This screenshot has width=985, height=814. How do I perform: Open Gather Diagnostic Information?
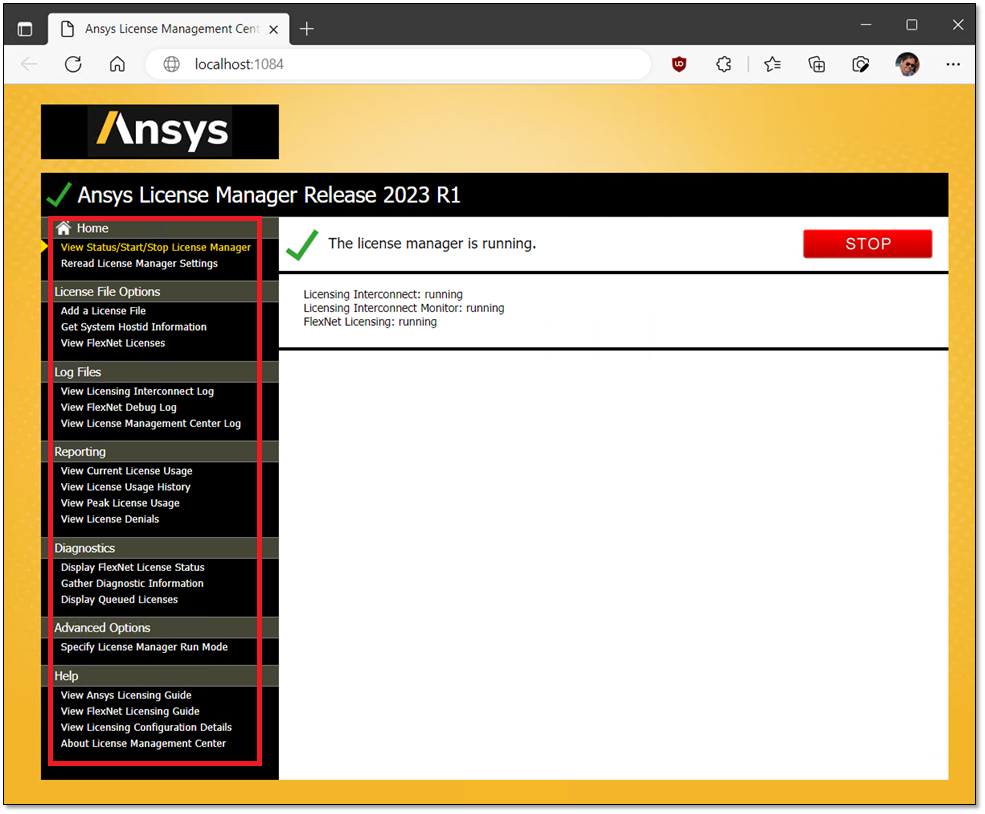click(x=133, y=583)
